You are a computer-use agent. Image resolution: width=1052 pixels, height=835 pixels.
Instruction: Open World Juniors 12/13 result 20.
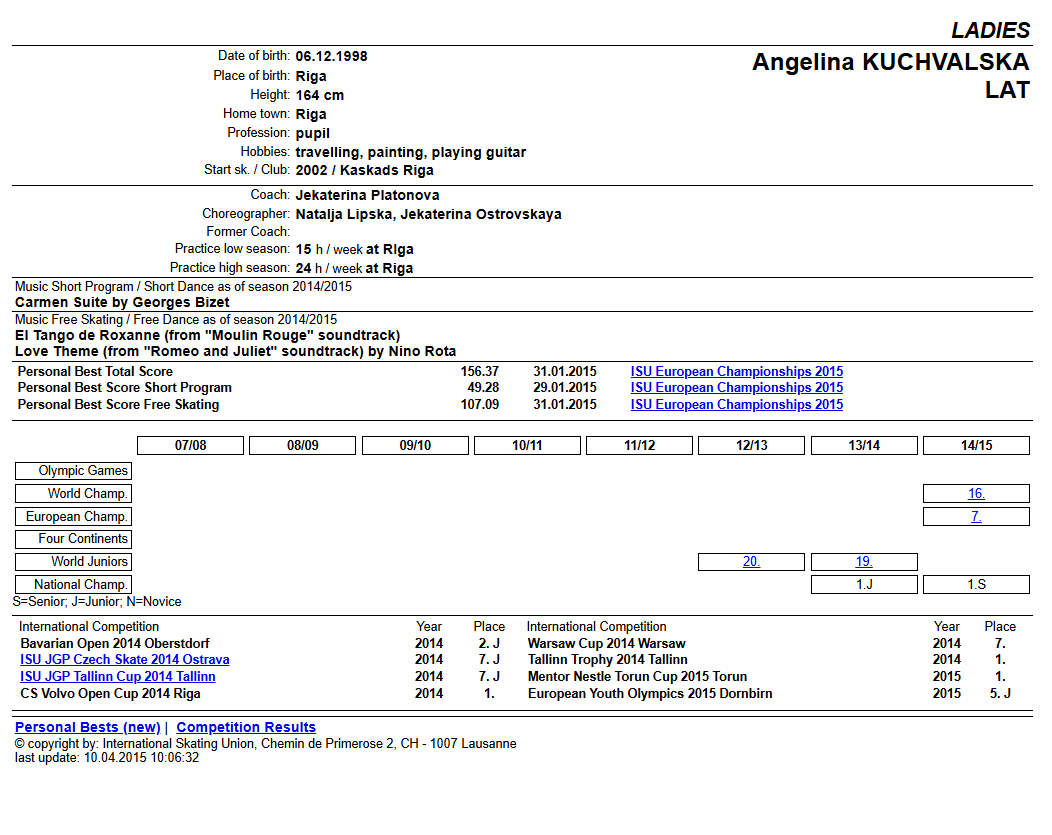click(x=751, y=561)
